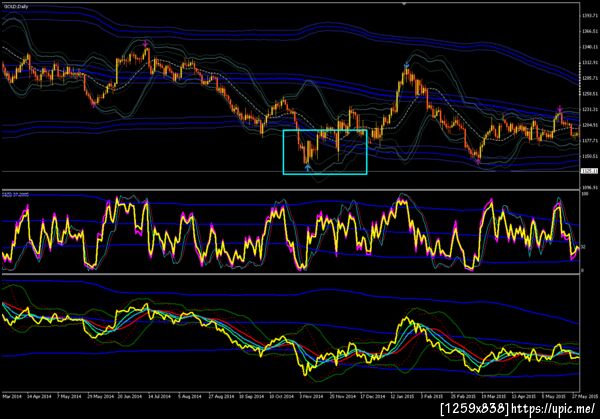The width and height of the screenshot is (600, 419).
Task: Click the highlighted current price tag 1125.11
Action: click(x=589, y=171)
